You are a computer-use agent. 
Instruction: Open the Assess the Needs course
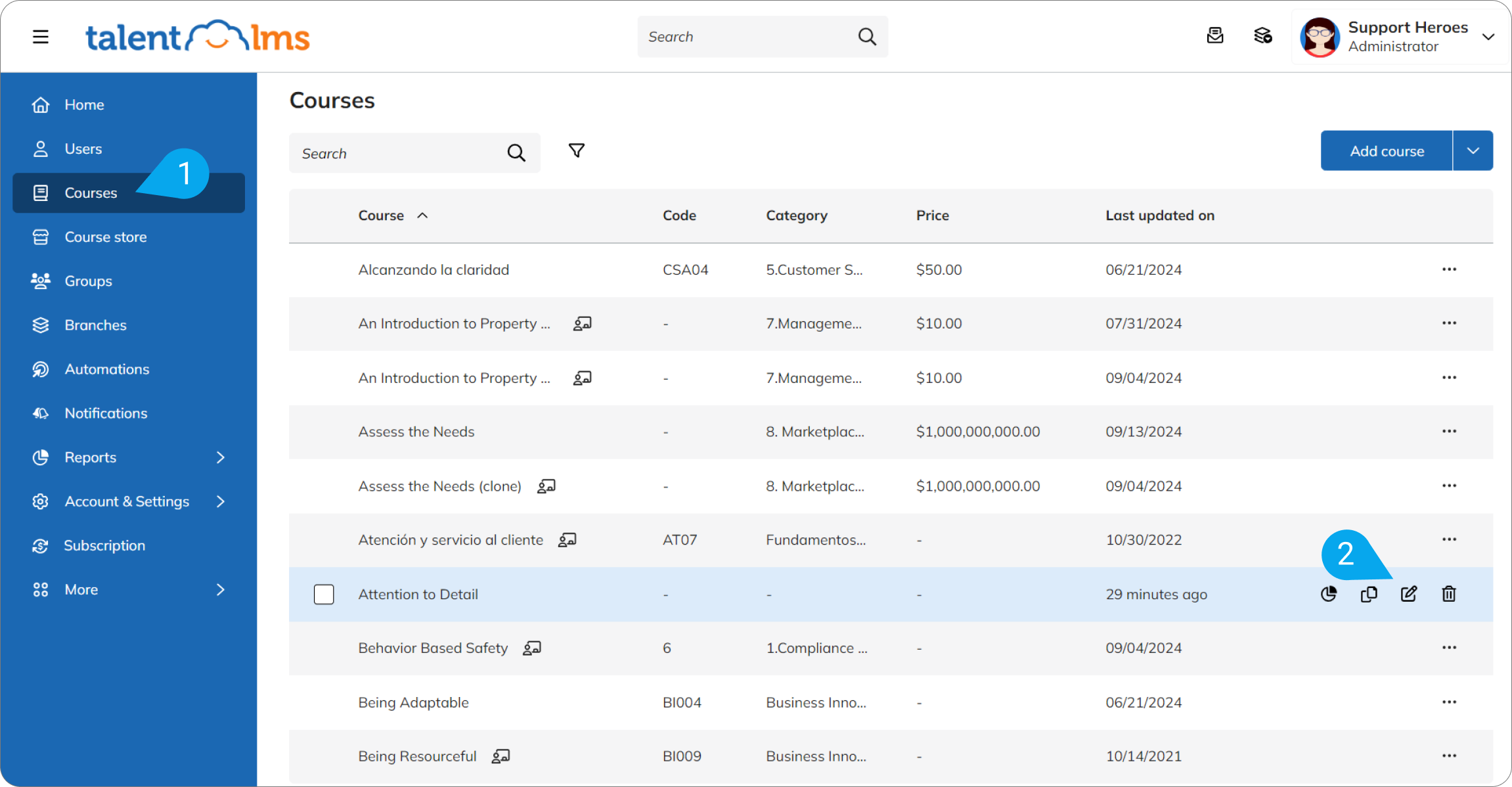pos(416,432)
